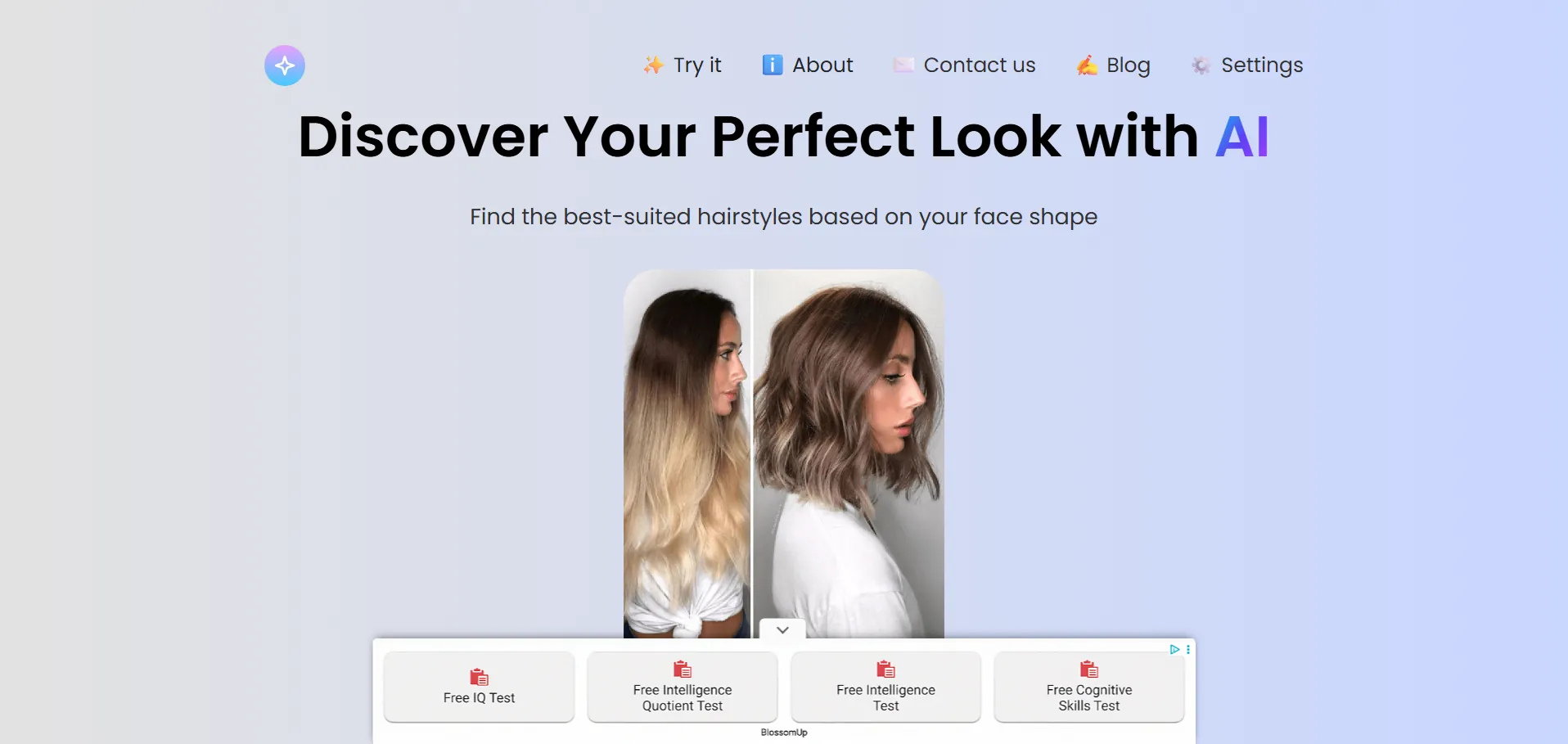Click the gear icon beside Settings
The height and width of the screenshot is (744, 1568).
click(1201, 65)
